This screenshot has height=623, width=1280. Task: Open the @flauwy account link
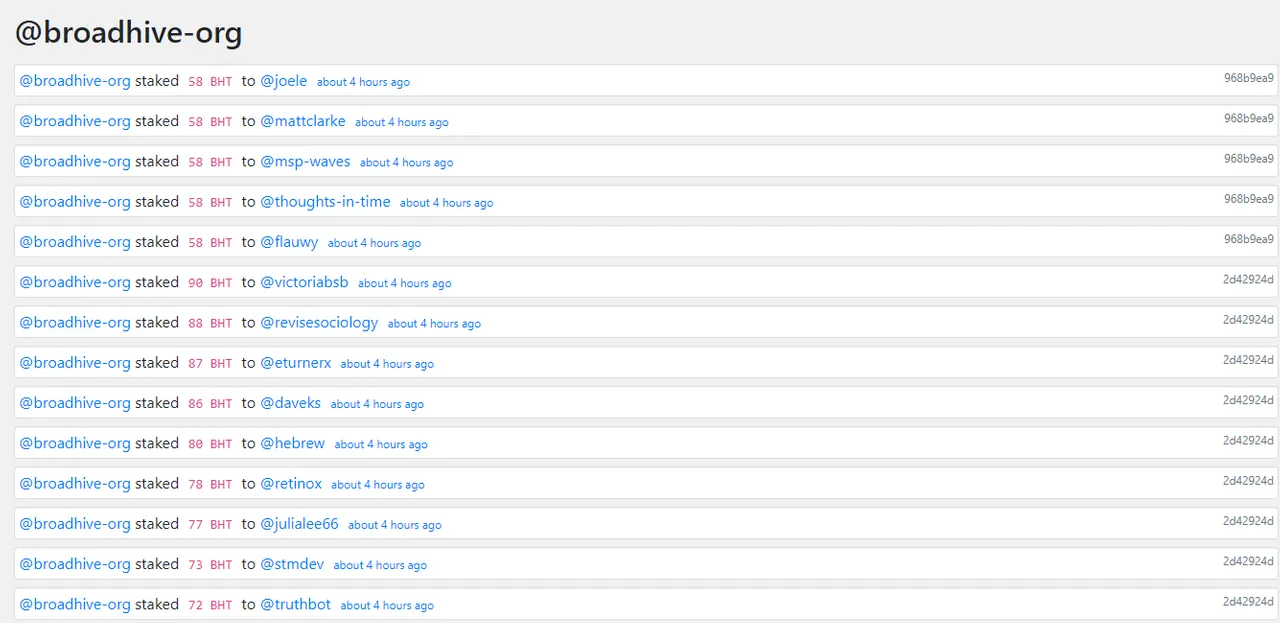tap(290, 242)
